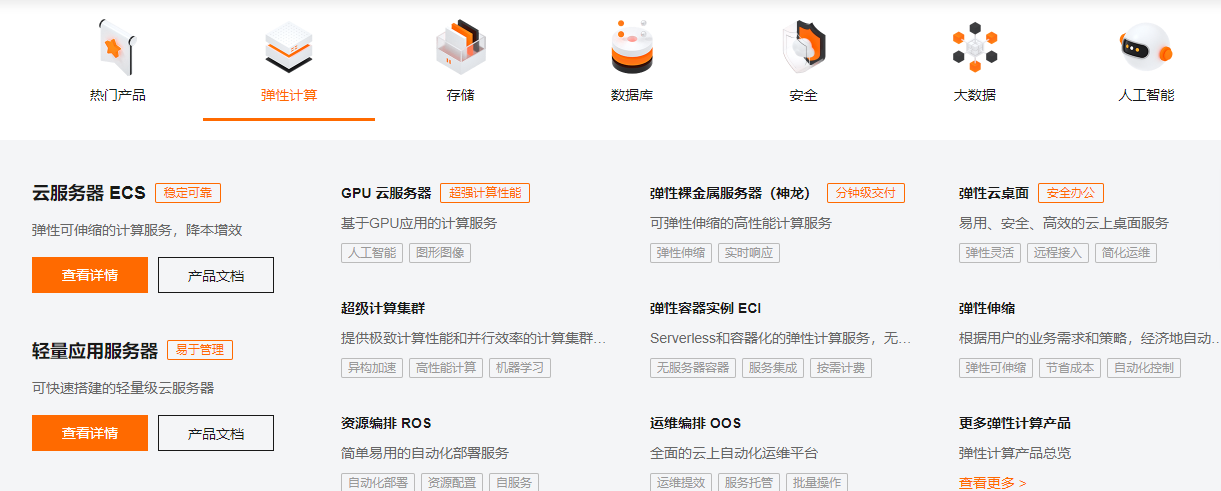The image size is (1221, 491).
Task: Click 查看详情 under 云服务器 ECS
Action: point(90,275)
